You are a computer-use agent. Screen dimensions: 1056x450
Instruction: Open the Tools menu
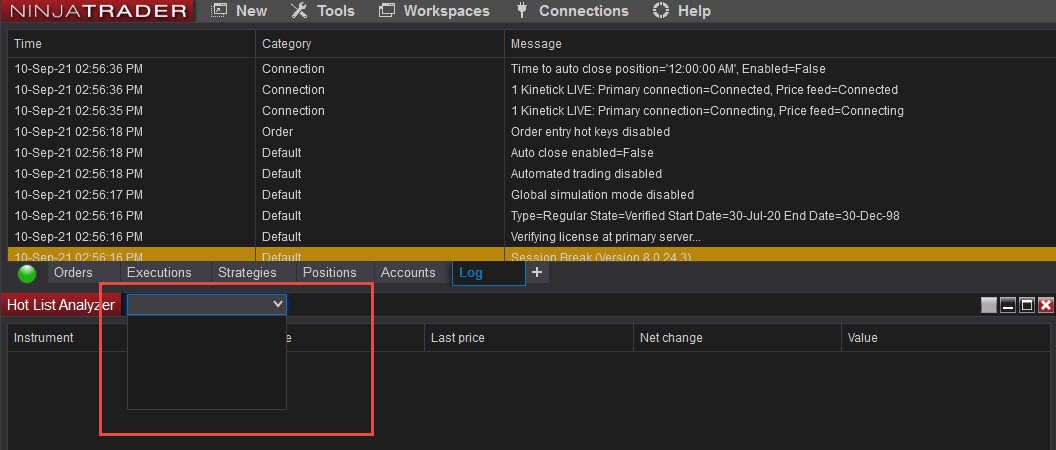pos(323,11)
